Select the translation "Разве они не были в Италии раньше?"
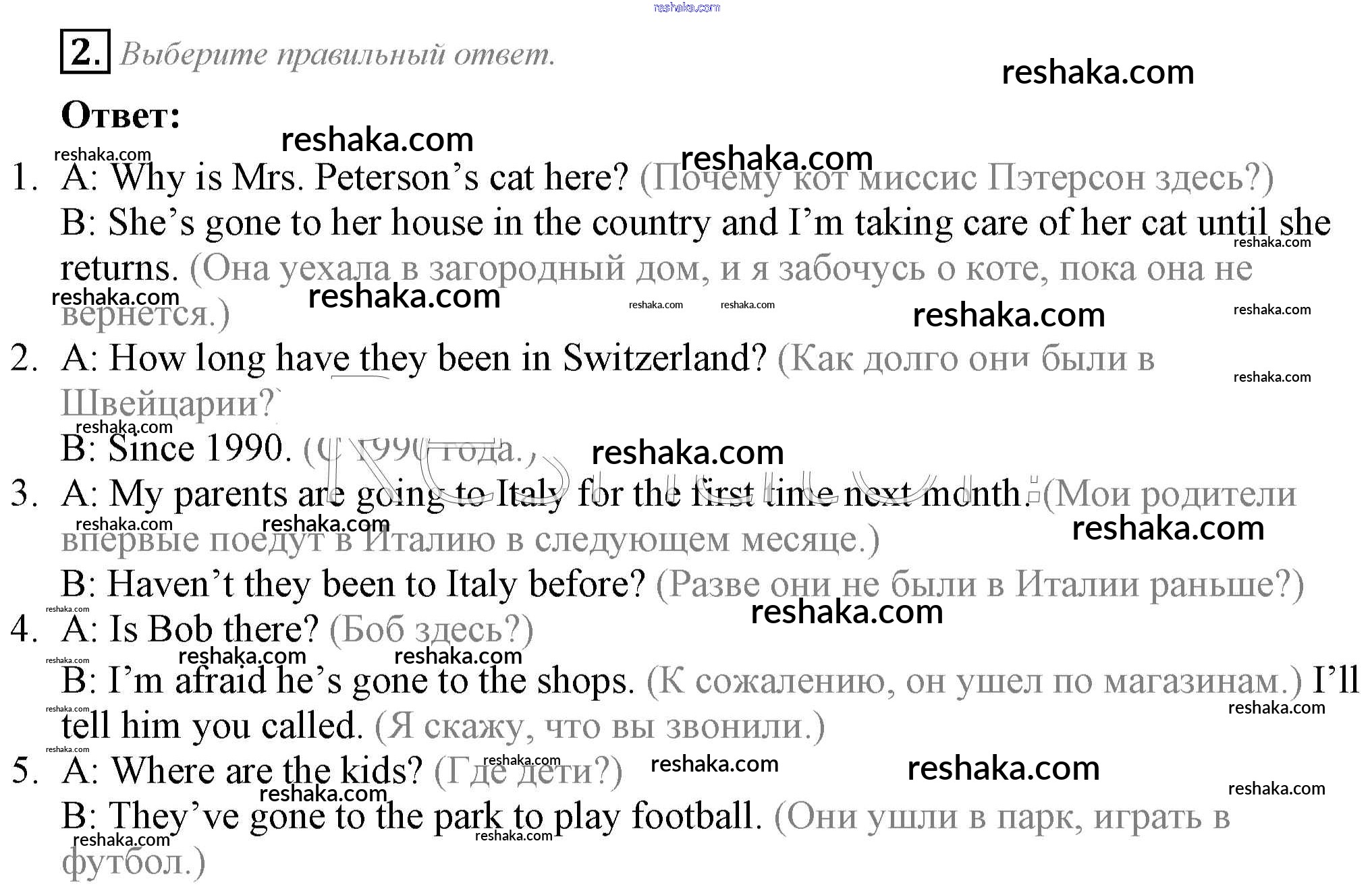 point(979,585)
